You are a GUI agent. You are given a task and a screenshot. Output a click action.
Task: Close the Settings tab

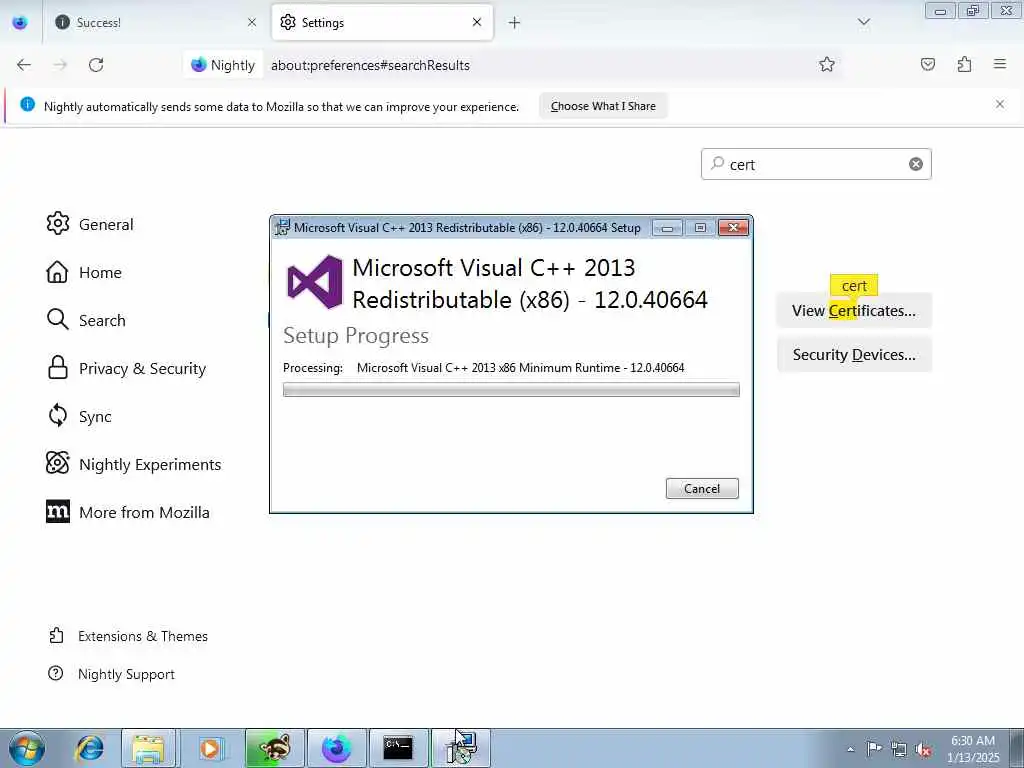[477, 22]
